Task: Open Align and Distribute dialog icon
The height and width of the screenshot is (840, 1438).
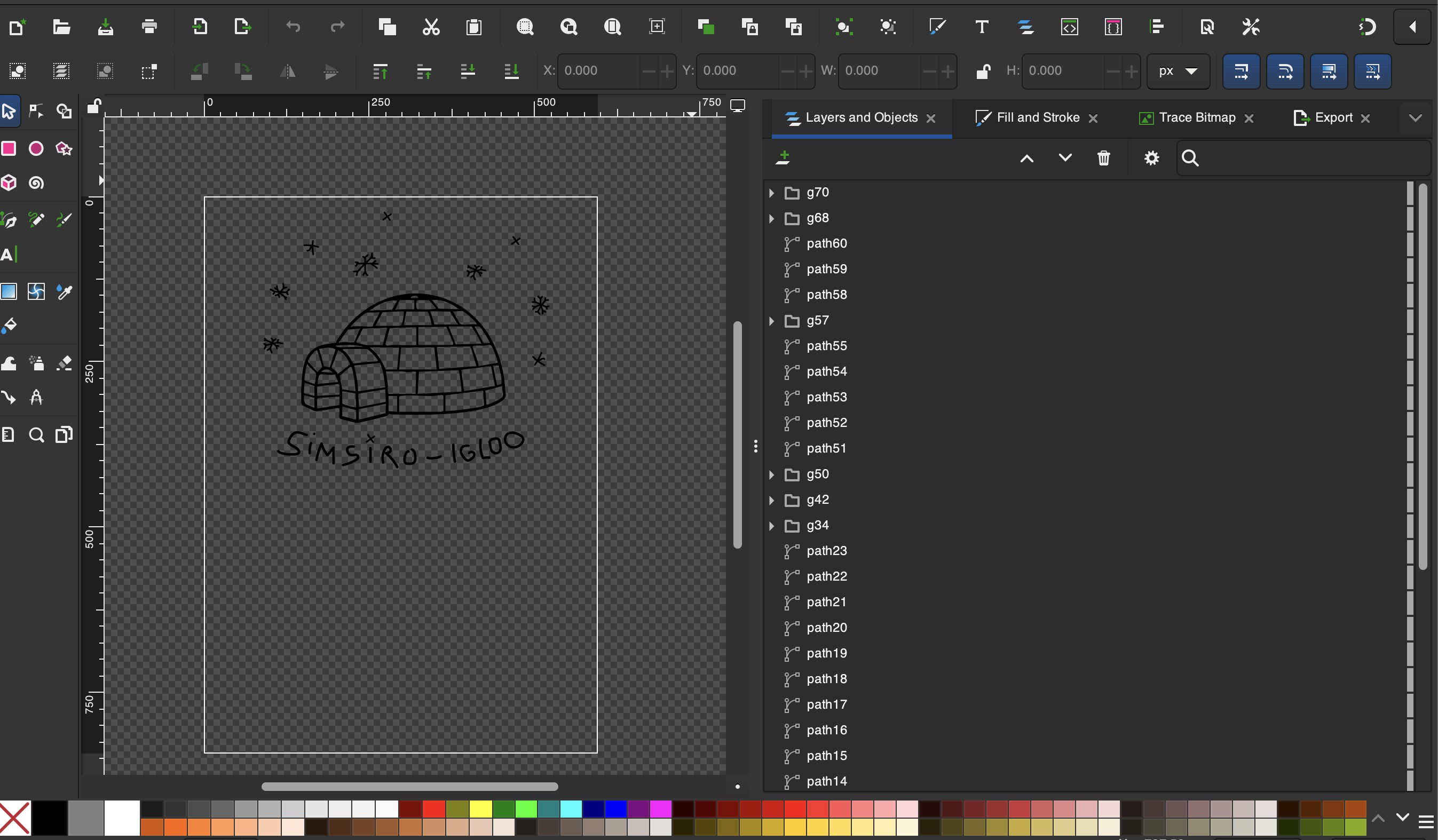Action: (1157, 27)
